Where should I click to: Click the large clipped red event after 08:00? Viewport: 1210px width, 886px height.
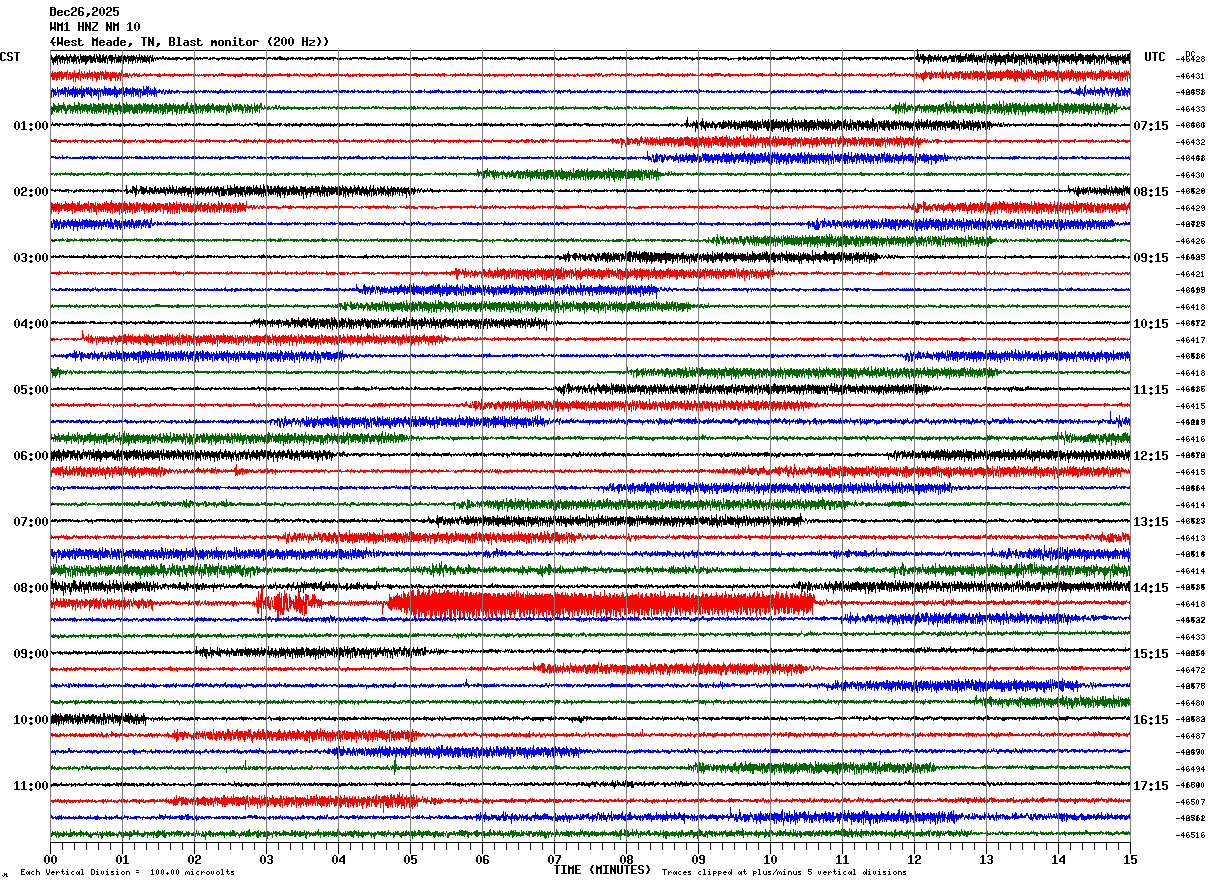[600, 604]
